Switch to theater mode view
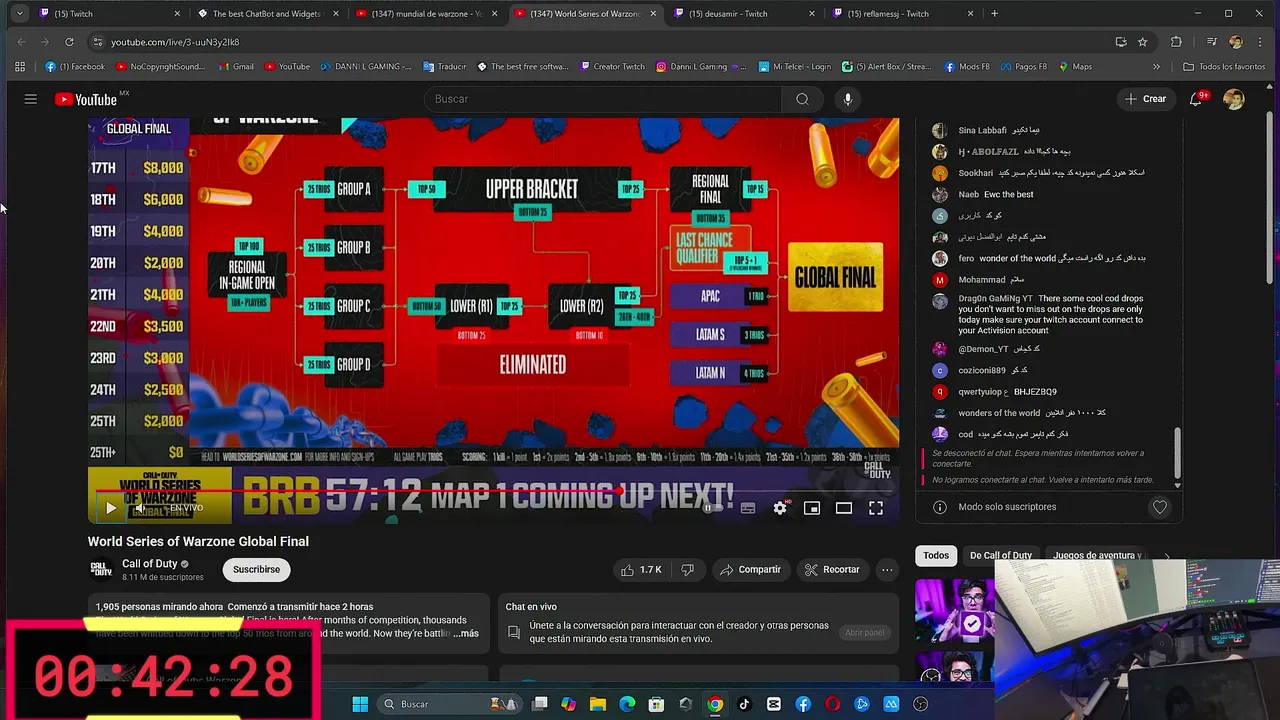Screen dimensions: 1280x720 [x=844, y=508]
